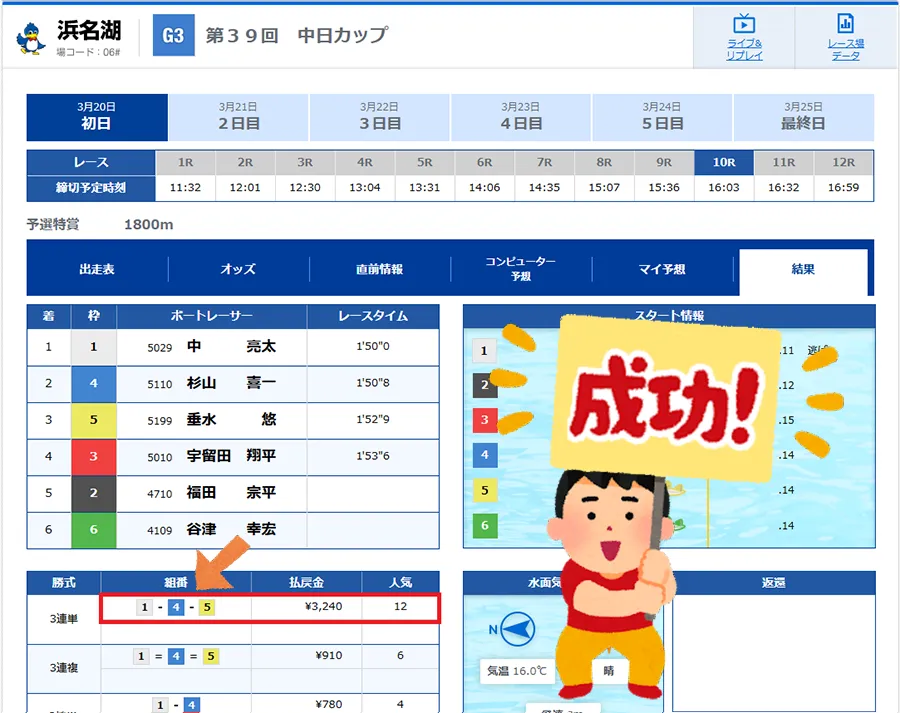The image size is (900, 713).
Task: Select race 11R in the race row
Action: (x=784, y=162)
